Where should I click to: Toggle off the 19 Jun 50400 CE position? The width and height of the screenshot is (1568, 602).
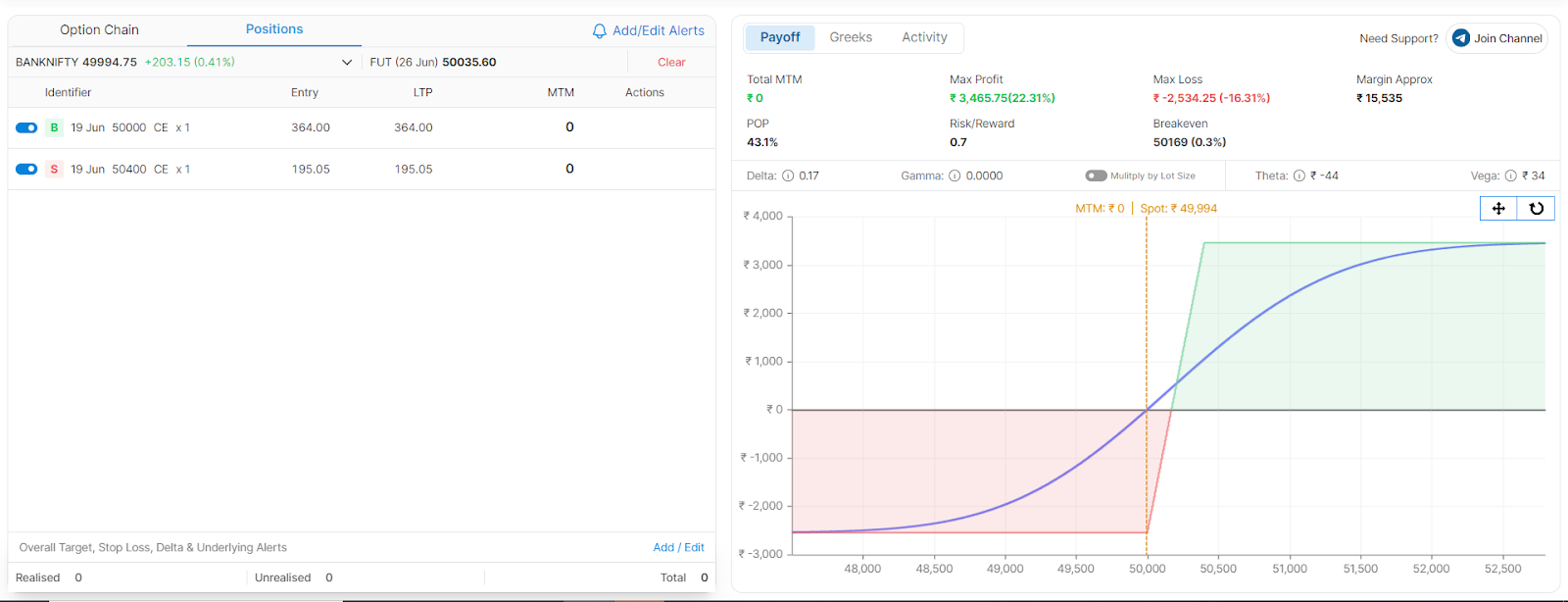(26, 170)
